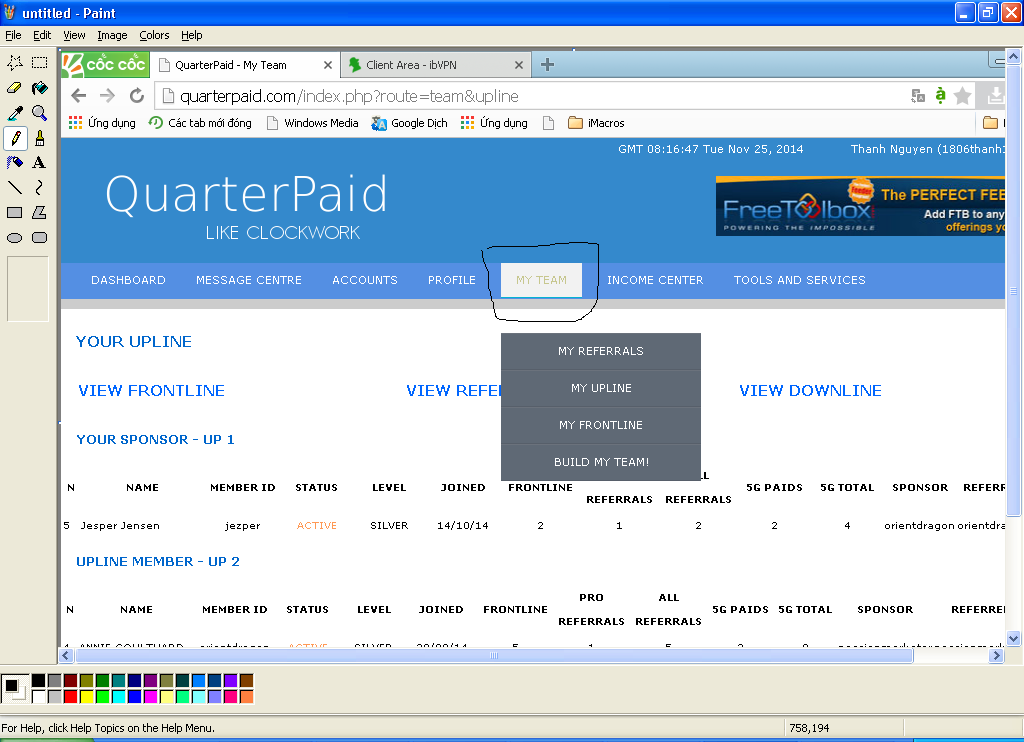Click the horizontal scrollbar thumb
Image resolution: width=1024 pixels, height=742 pixels.
pos(493,655)
